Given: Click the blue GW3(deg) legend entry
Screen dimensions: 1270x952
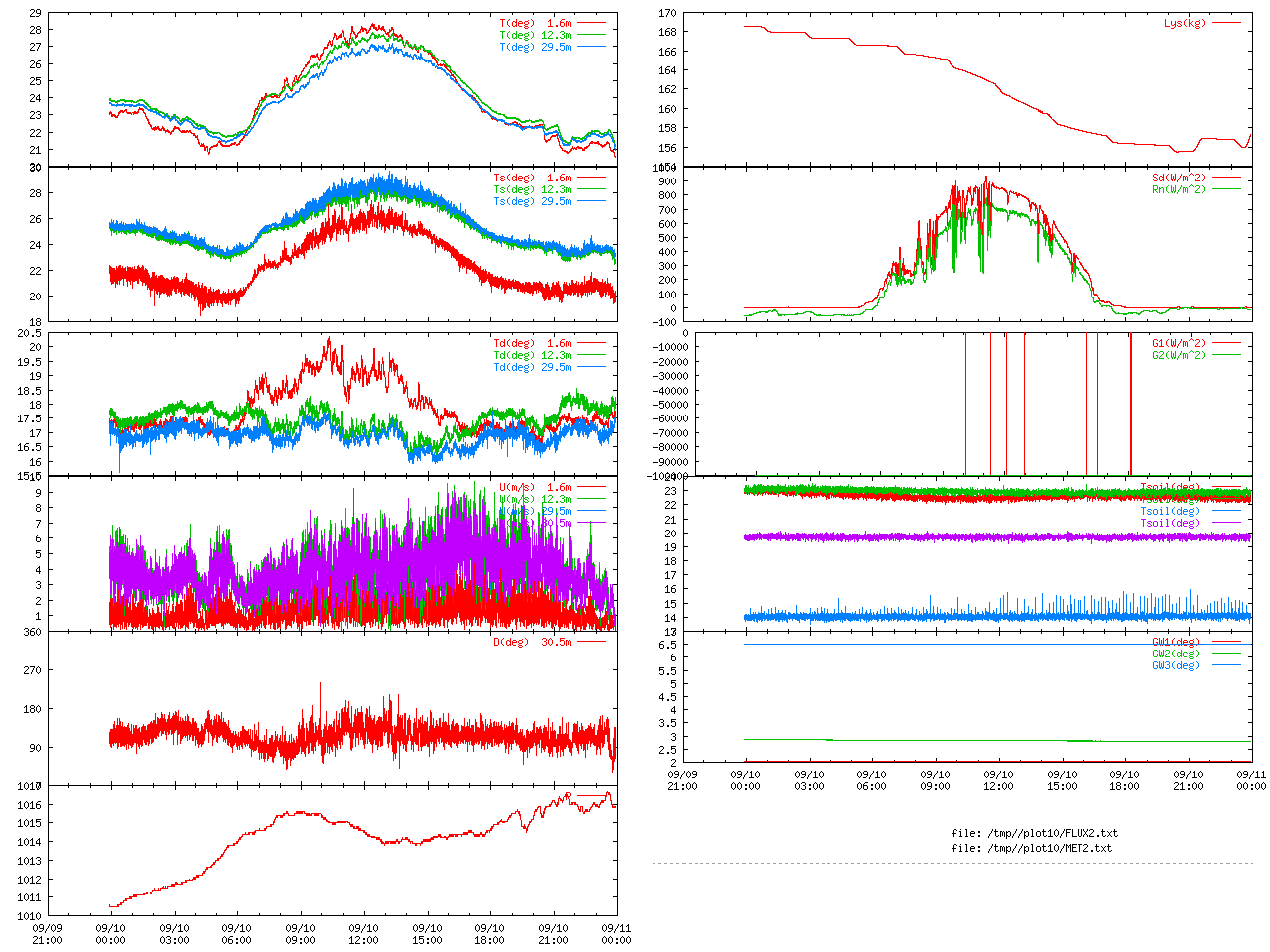Looking at the screenshot, I should (1175, 665).
